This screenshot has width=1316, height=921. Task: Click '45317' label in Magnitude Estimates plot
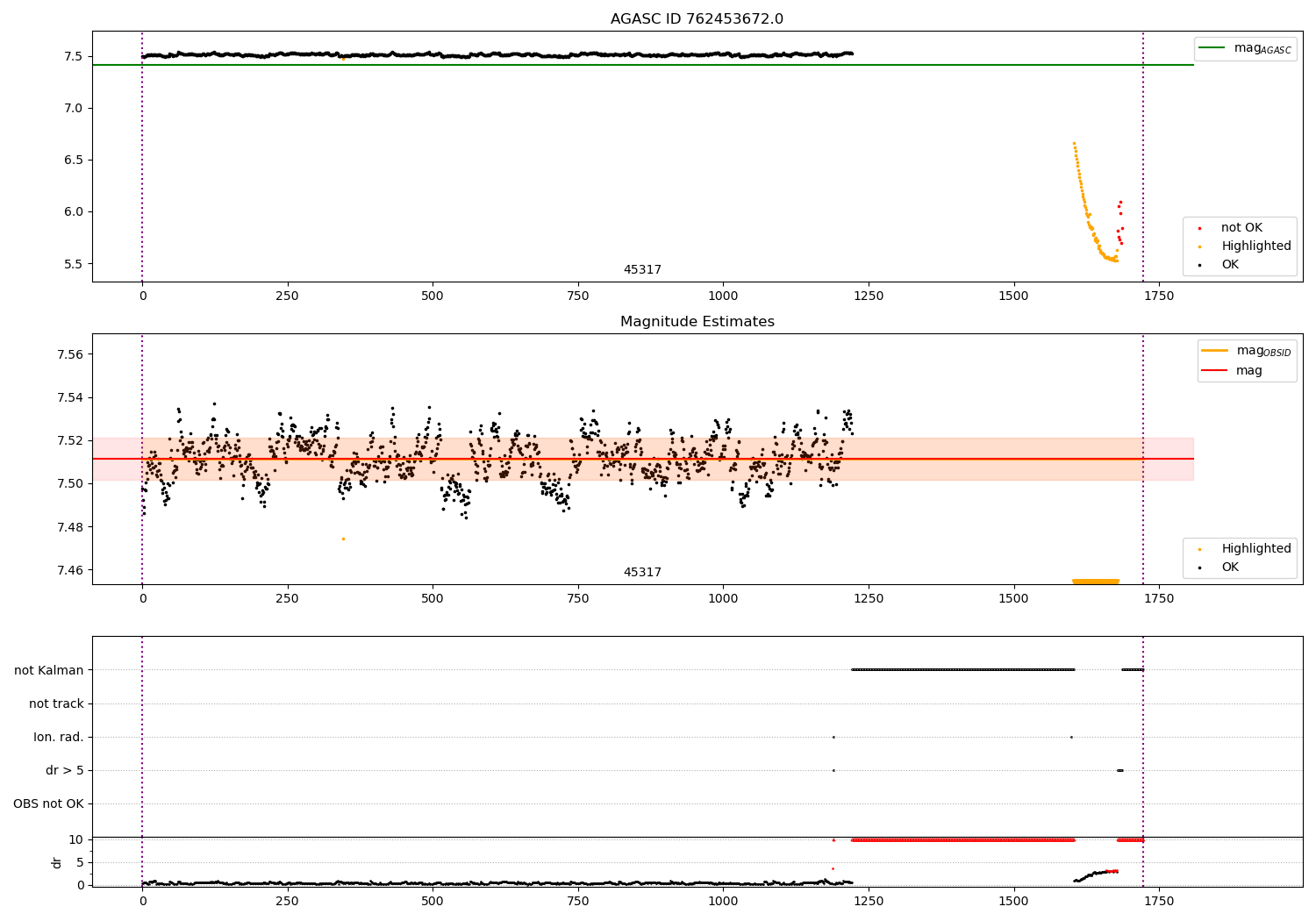pyautogui.click(x=642, y=573)
